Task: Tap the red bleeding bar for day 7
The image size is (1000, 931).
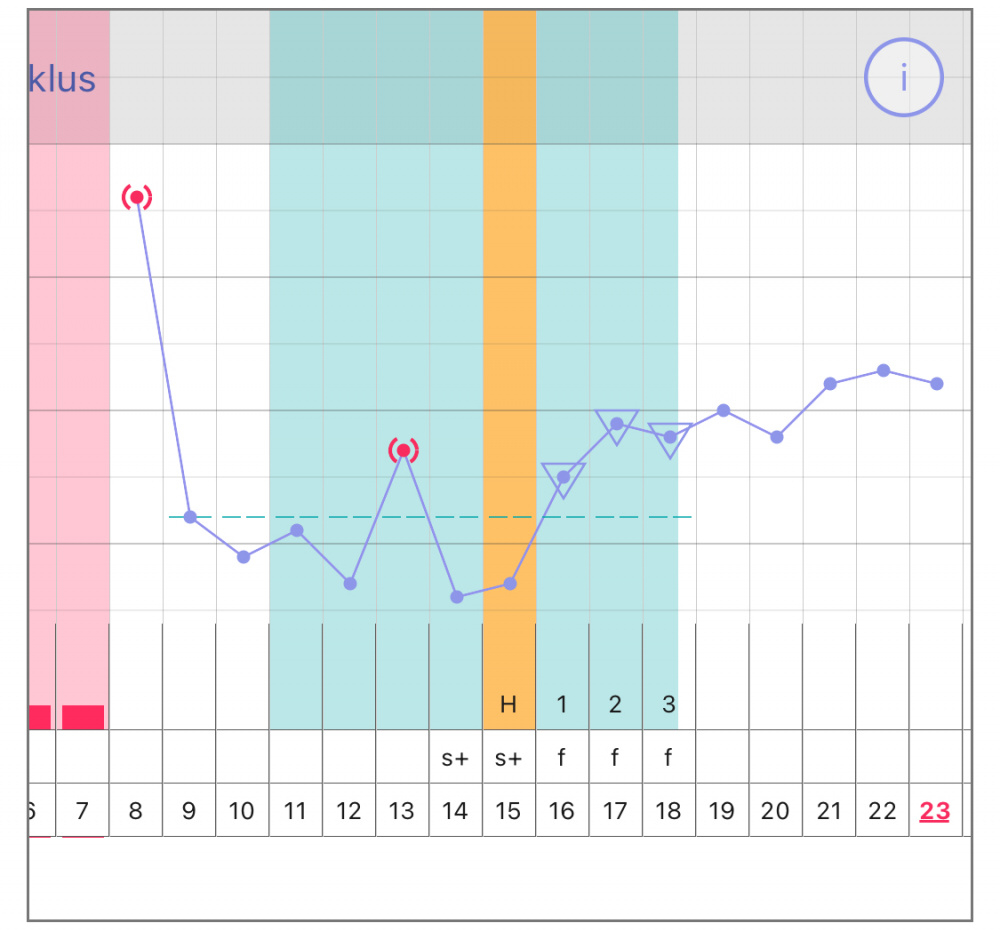Action: coord(83,717)
